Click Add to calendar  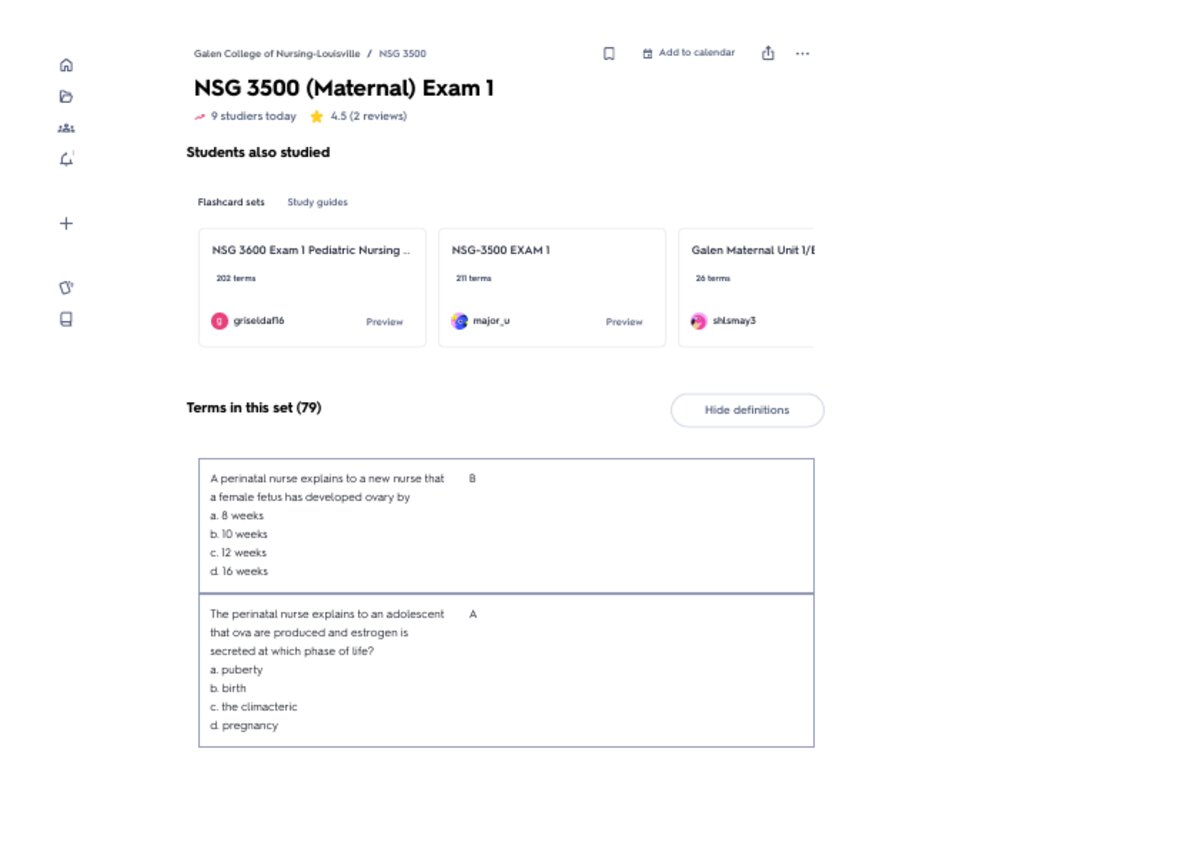[x=697, y=53]
